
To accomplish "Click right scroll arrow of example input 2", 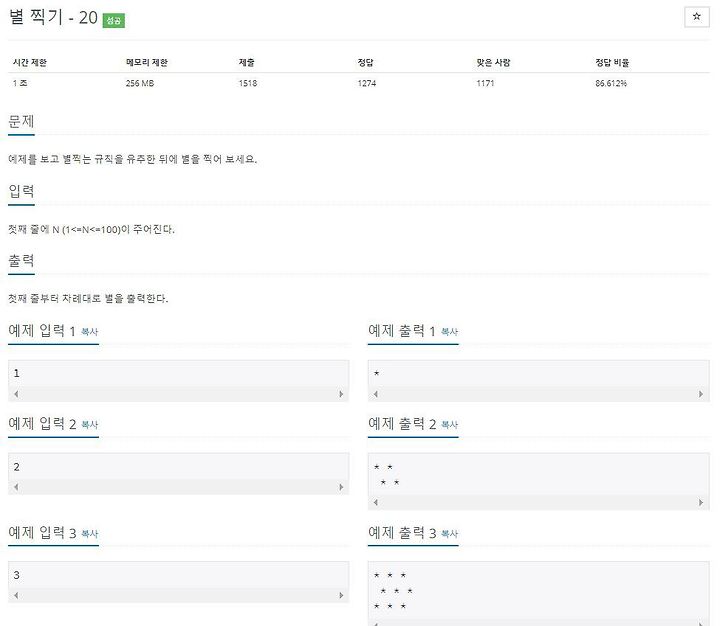I will click(341, 487).
